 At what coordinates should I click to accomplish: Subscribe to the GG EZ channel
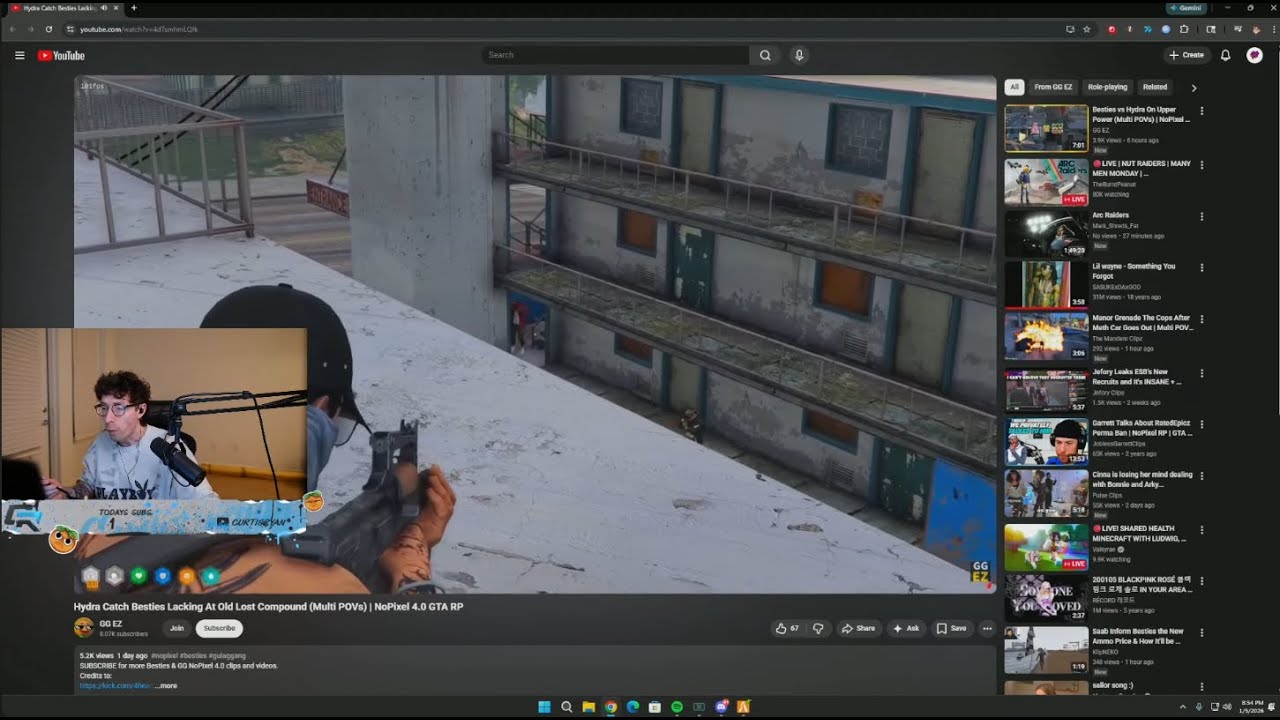point(219,628)
